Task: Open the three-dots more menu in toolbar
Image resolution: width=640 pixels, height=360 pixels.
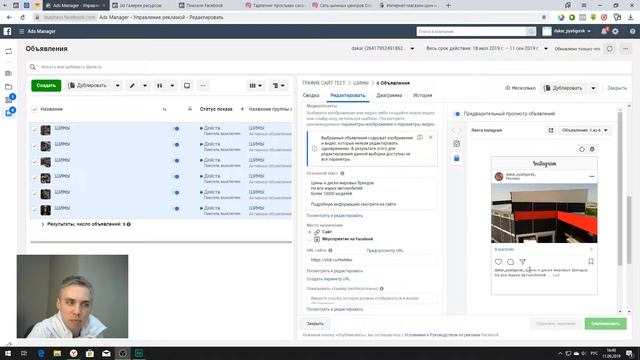Action: (x=203, y=86)
